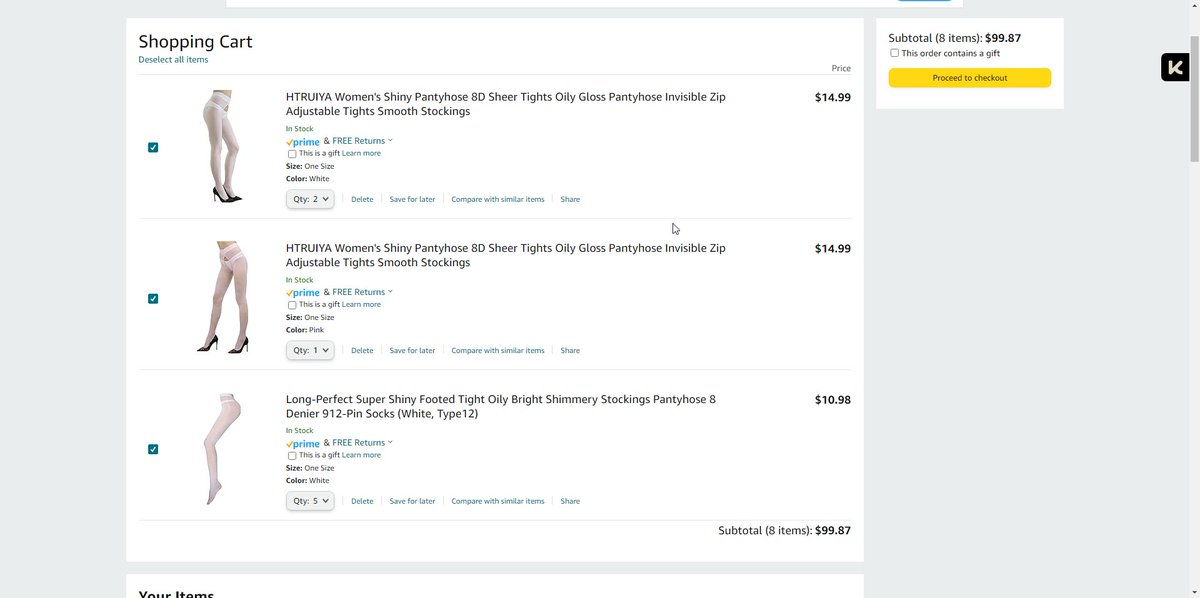
Task: Click the bottom 'Subtotal (8 items): $99.87' text
Action: tap(784, 530)
